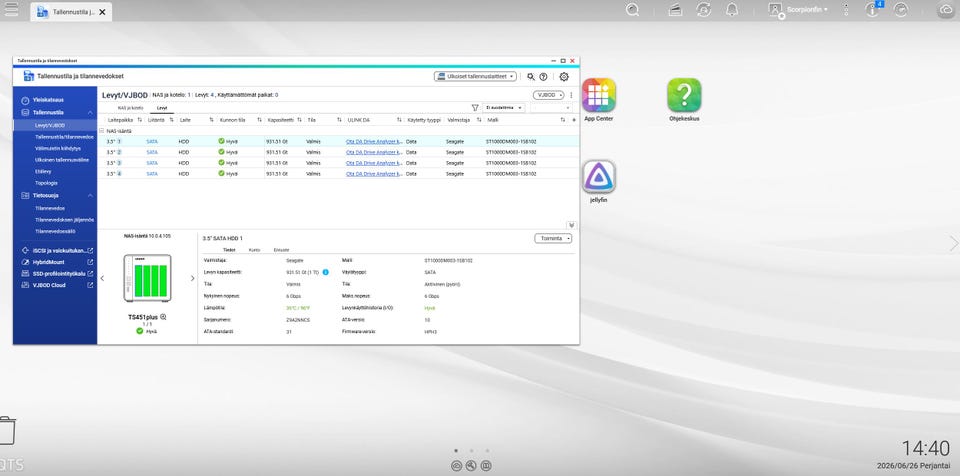Open the external devices sync icon
The image size is (960, 476).
[703, 10]
